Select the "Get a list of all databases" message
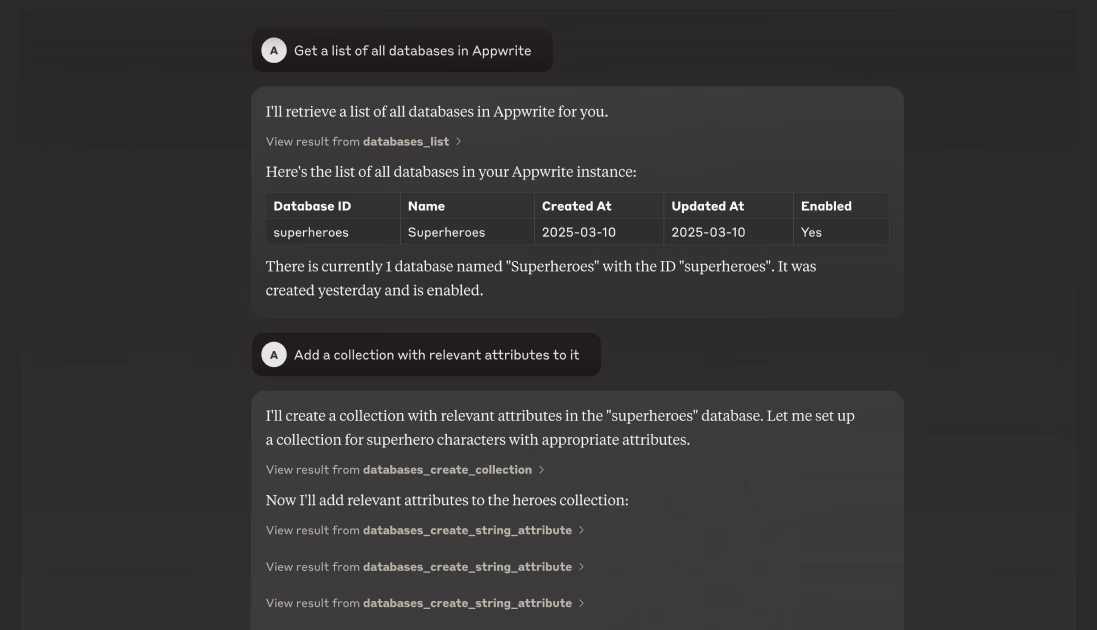Image resolution: width=1097 pixels, height=630 pixels. [x=412, y=50]
